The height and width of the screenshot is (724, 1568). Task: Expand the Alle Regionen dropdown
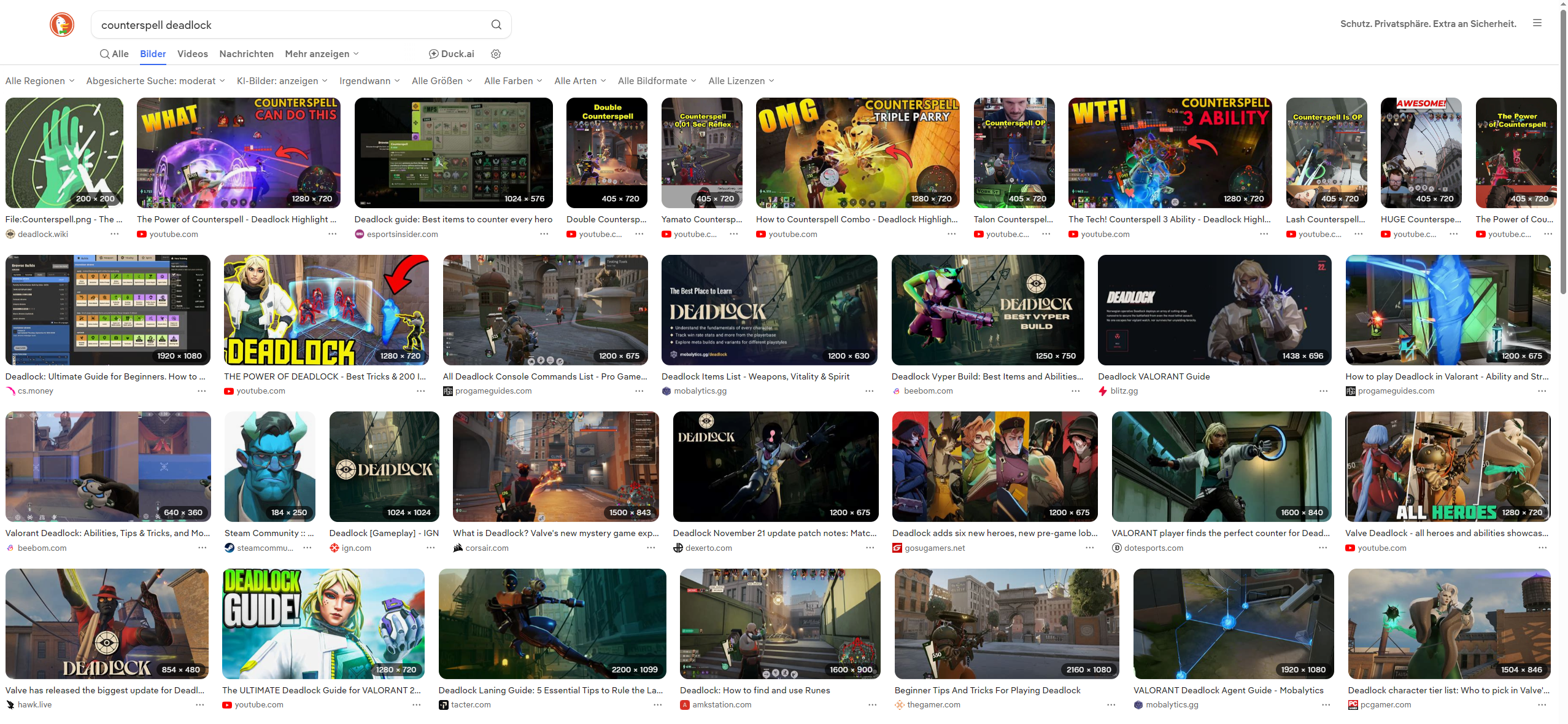click(40, 81)
